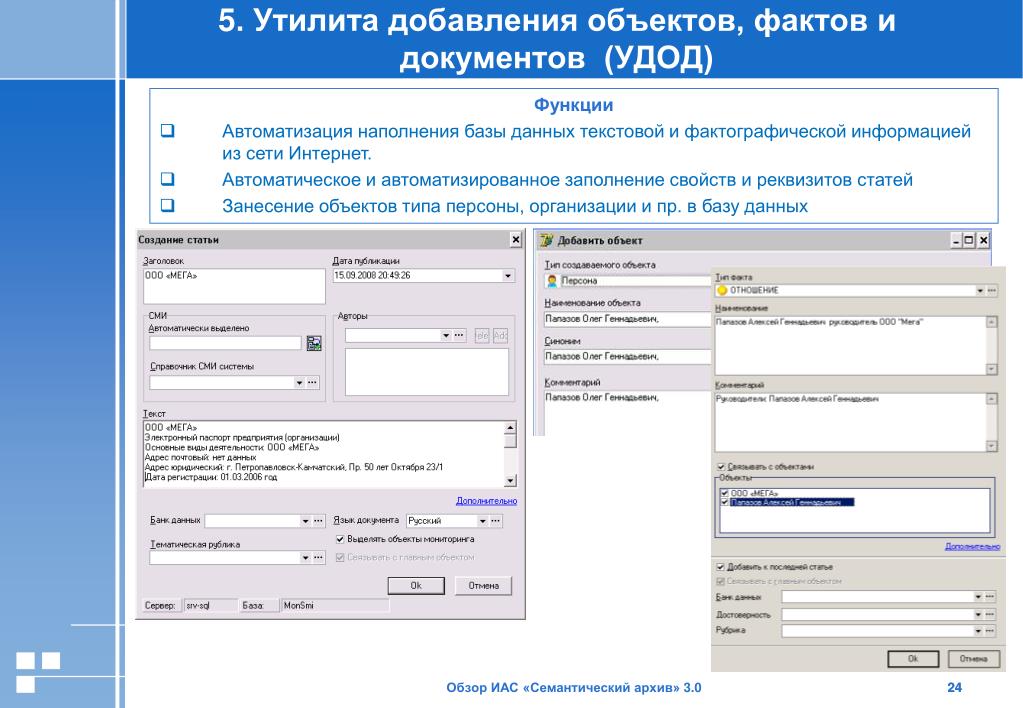The width and height of the screenshot is (1023, 708).
Task: Click the Текст box scrollbar thumb
Action: point(510,441)
